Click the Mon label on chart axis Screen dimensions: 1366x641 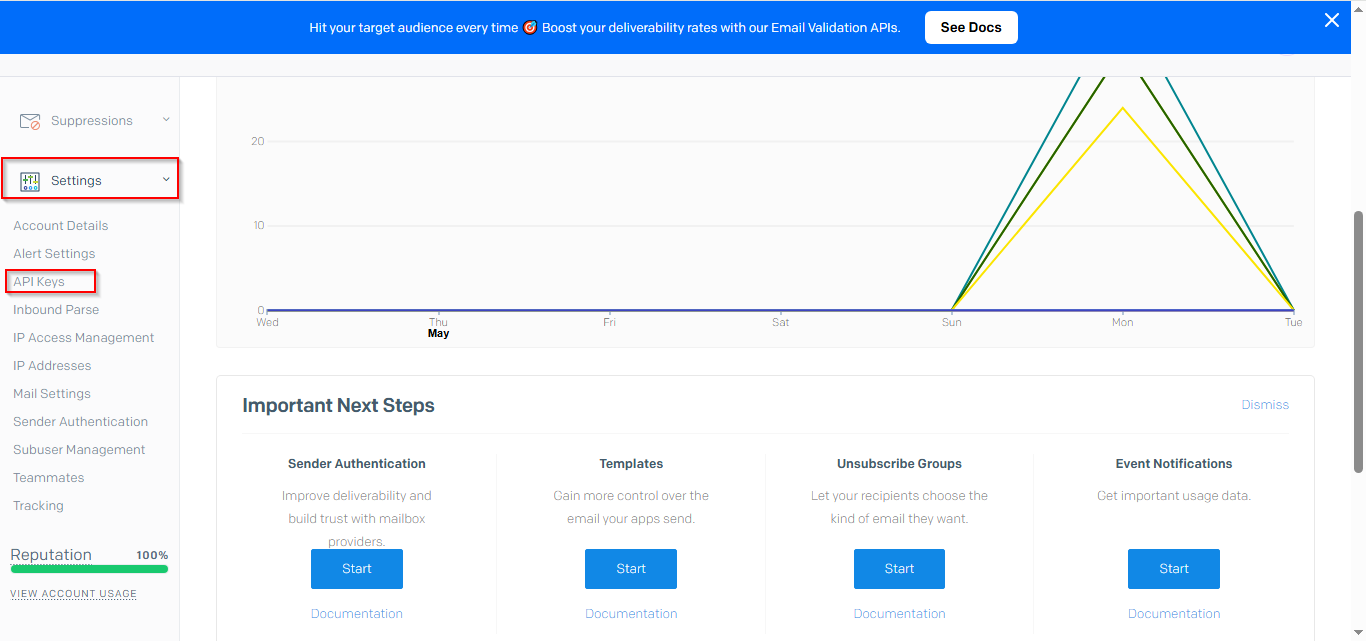(x=1123, y=322)
